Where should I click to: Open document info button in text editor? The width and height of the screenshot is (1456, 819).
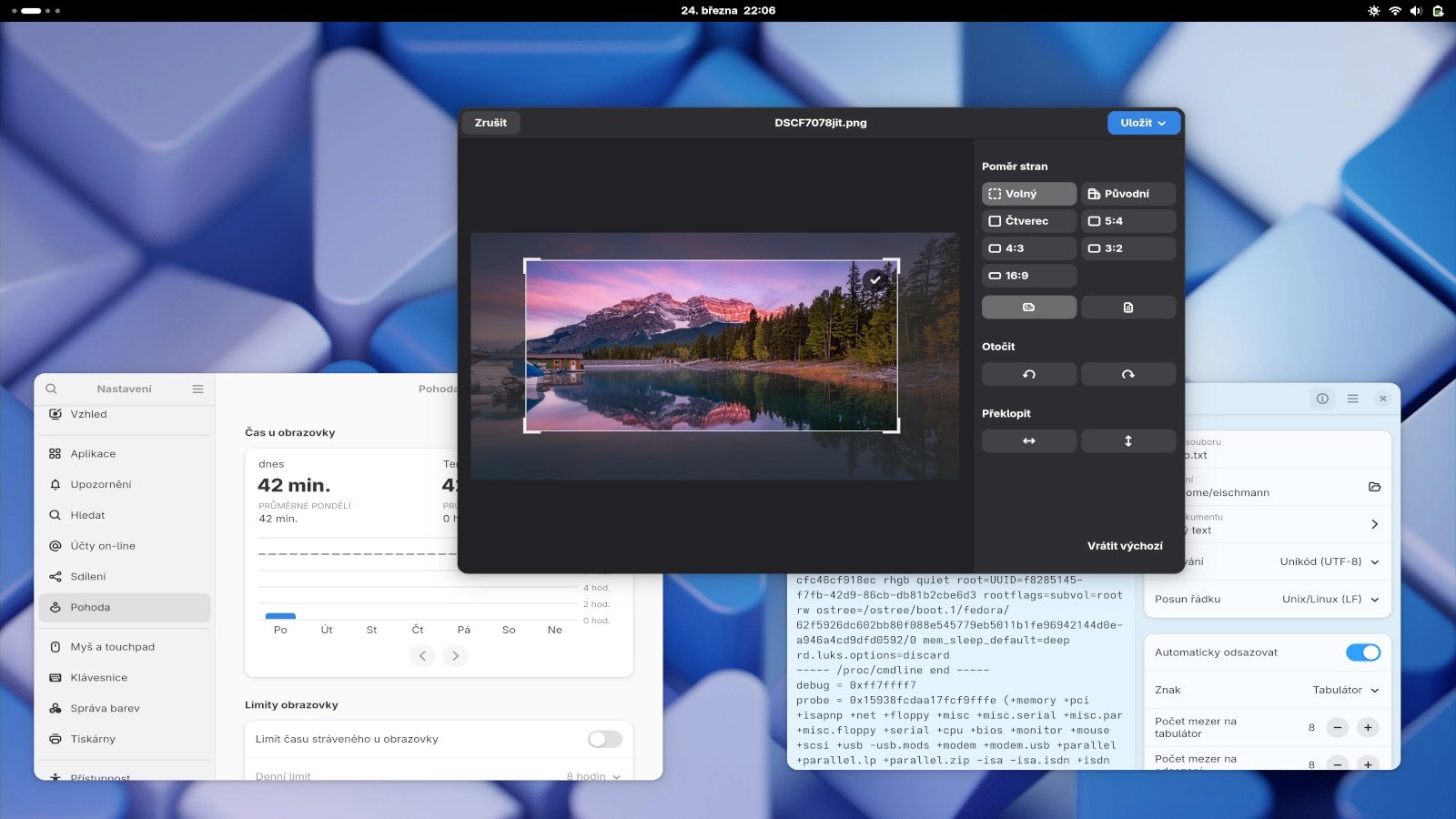point(1322,399)
